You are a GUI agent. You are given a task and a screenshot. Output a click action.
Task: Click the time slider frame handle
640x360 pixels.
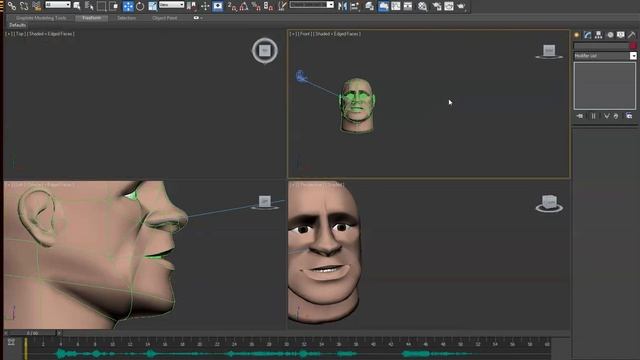[32, 333]
